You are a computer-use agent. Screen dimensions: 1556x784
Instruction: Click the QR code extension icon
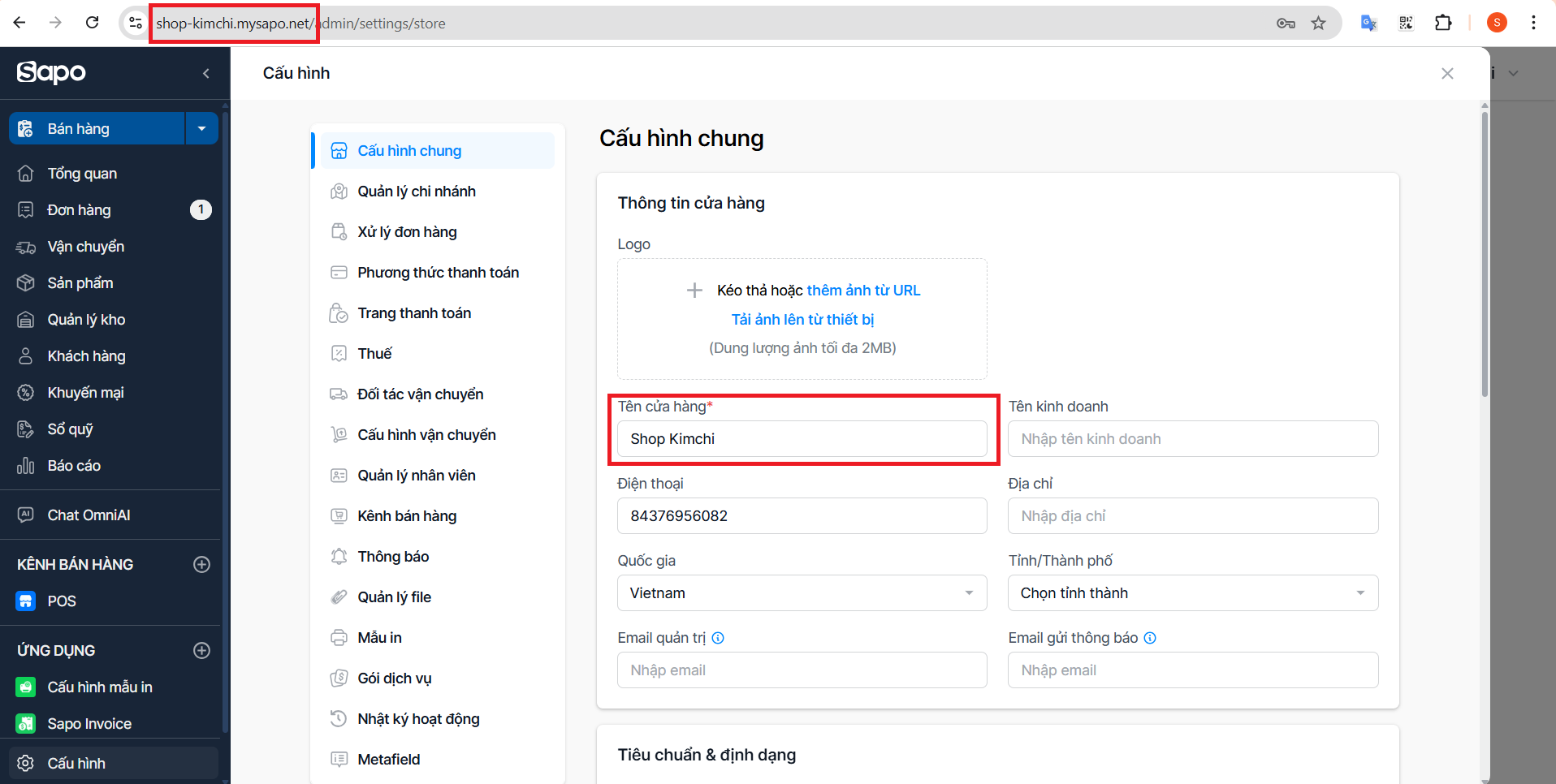pos(1406,23)
